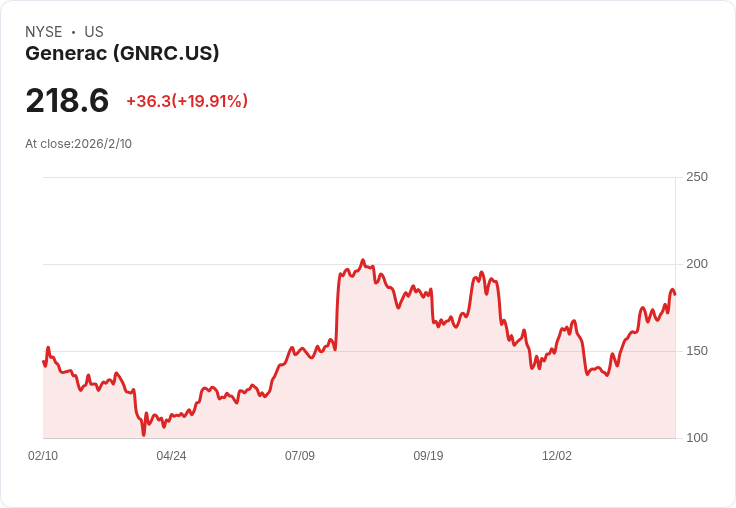The width and height of the screenshot is (736, 508).
Task: Click the 250 y-axis label
Action: point(697,177)
